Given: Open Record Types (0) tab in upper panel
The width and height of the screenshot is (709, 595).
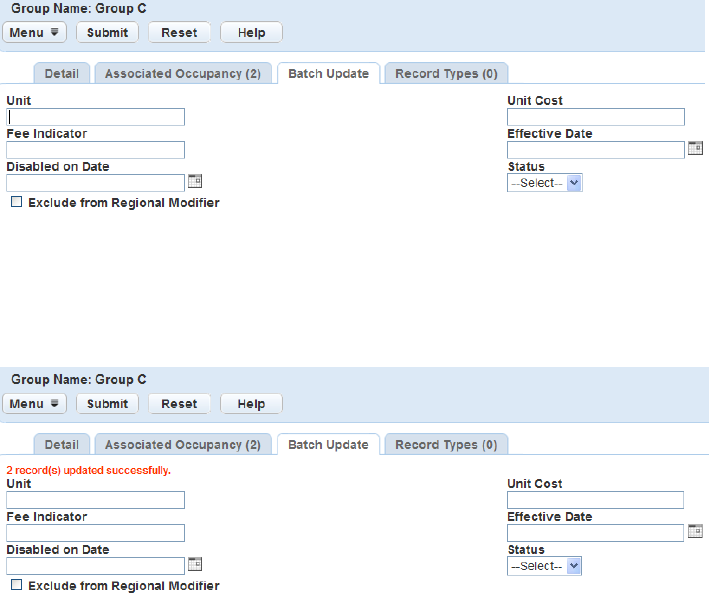Looking at the screenshot, I should coord(446,74).
